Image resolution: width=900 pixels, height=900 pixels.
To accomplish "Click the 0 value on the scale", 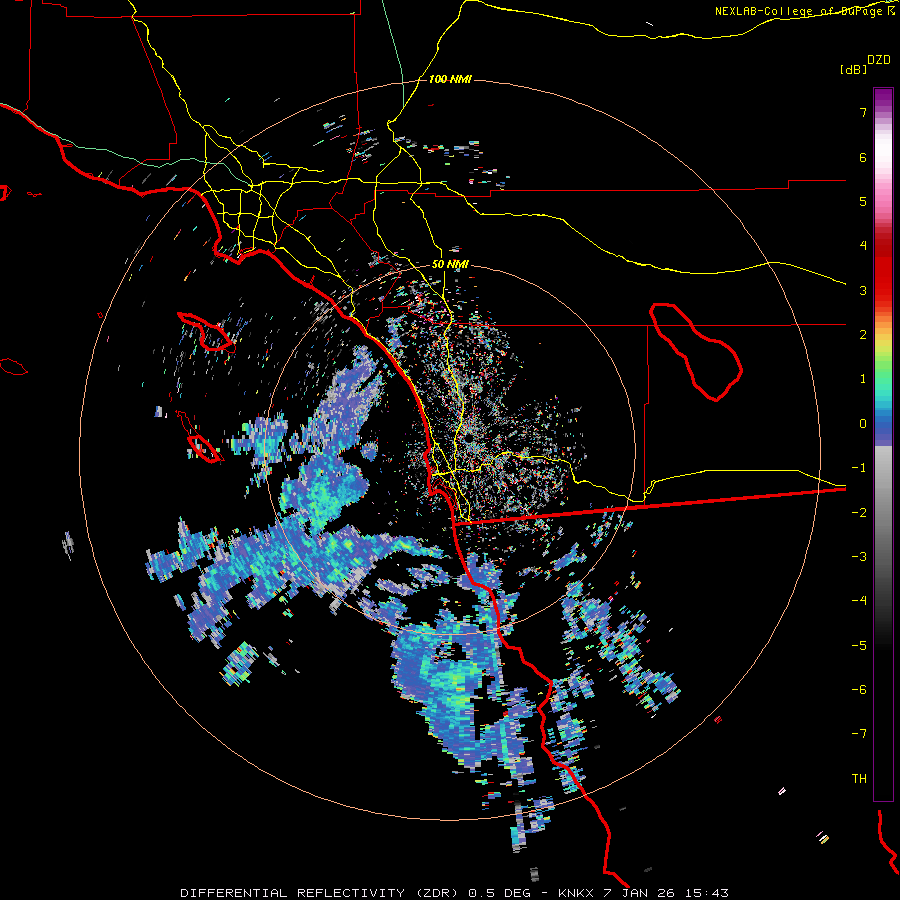I will tap(863, 424).
